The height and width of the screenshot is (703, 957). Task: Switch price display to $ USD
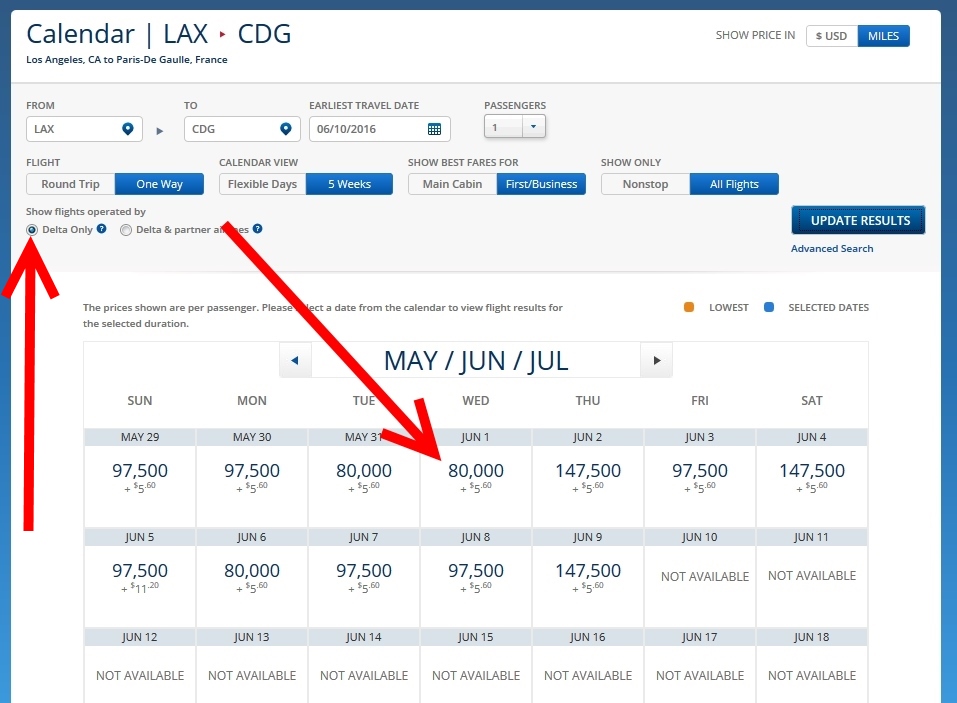(831, 35)
